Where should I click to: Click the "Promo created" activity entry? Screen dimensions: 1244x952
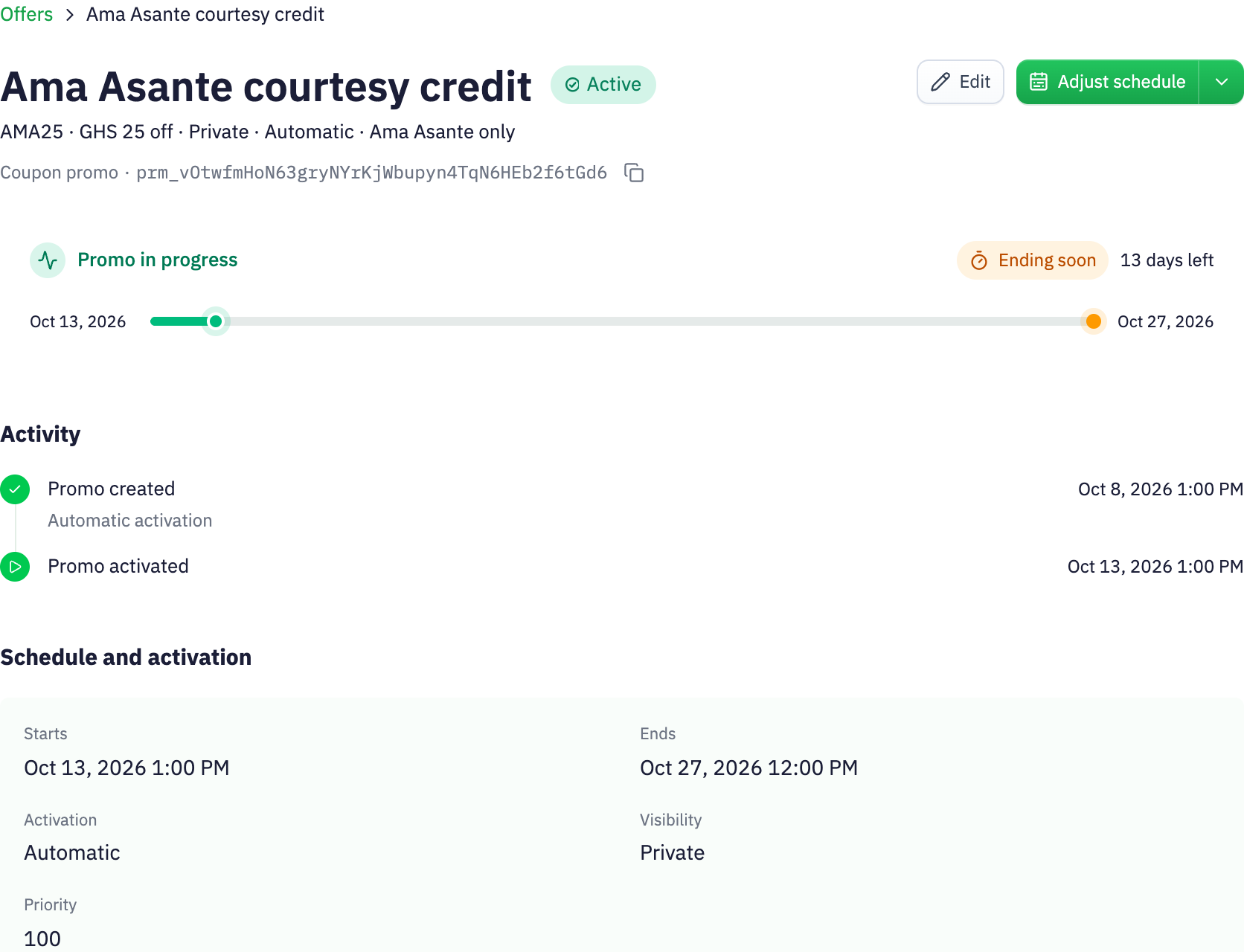112,489
